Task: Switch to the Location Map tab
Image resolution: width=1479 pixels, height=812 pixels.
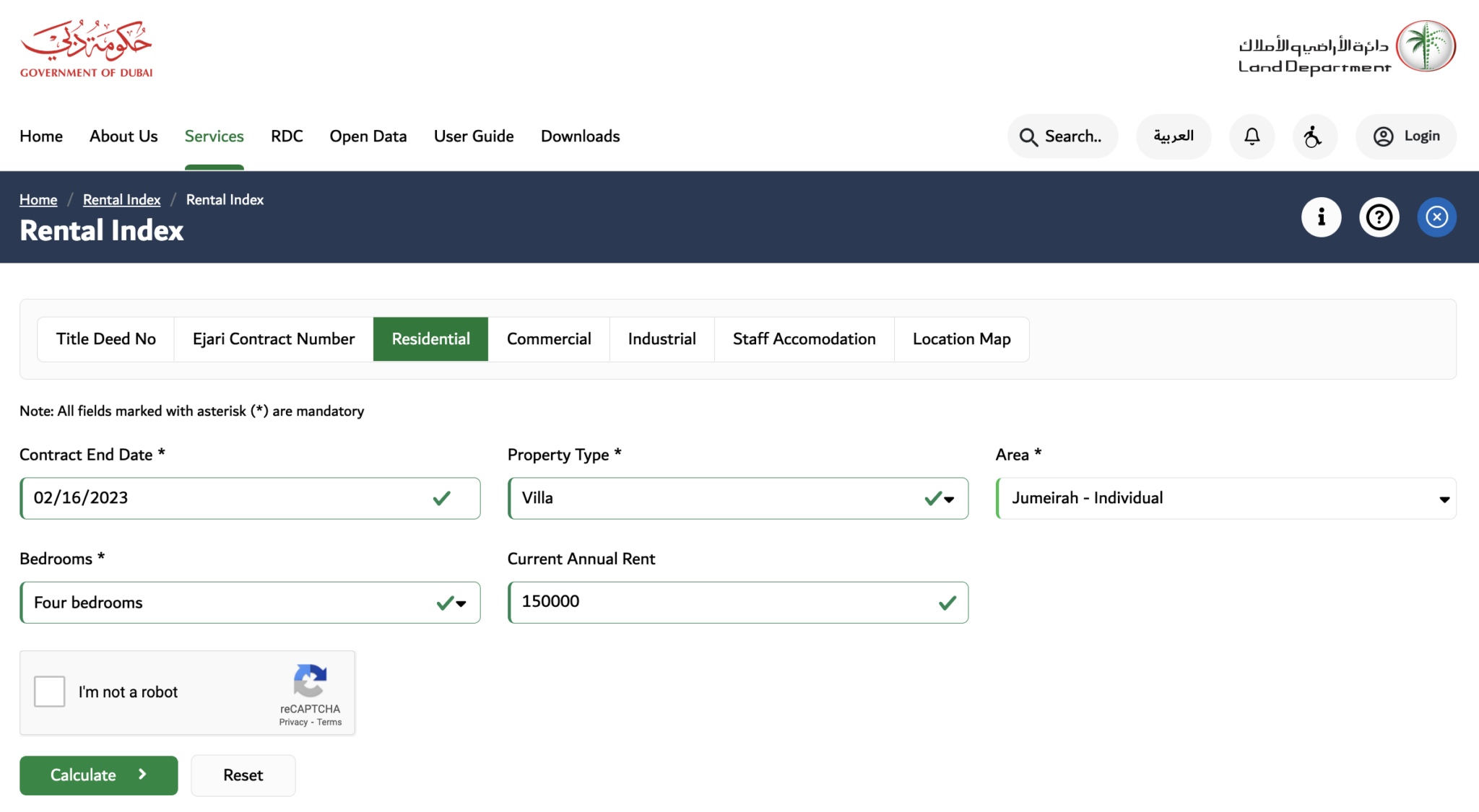Action: click(961, 339)
